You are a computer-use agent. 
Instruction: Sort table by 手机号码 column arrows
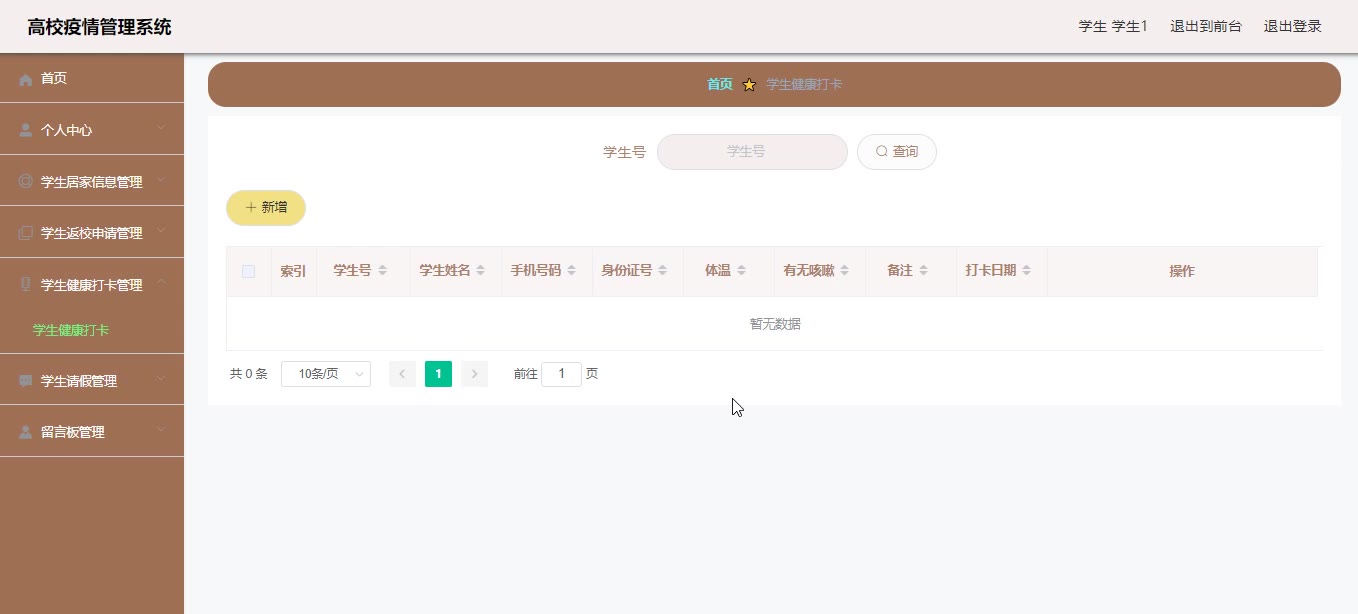(570, 271)
